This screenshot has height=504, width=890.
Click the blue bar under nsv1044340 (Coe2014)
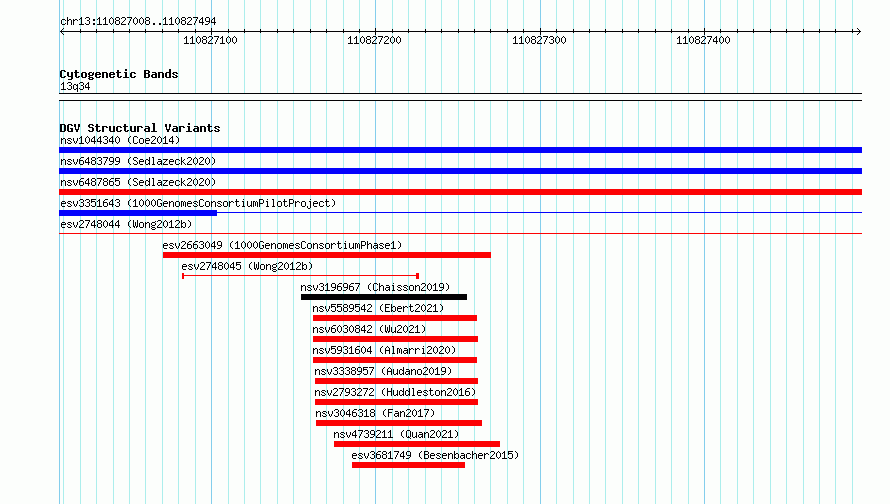[x=460, y=150]
